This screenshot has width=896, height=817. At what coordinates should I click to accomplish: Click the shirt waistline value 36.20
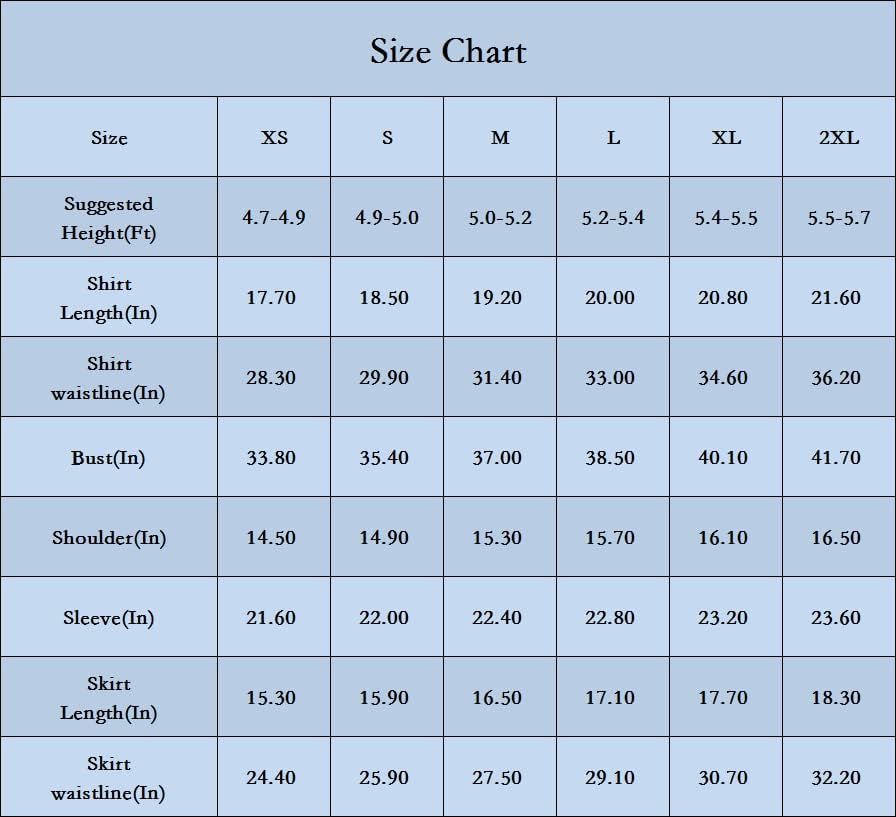[836, 378]
